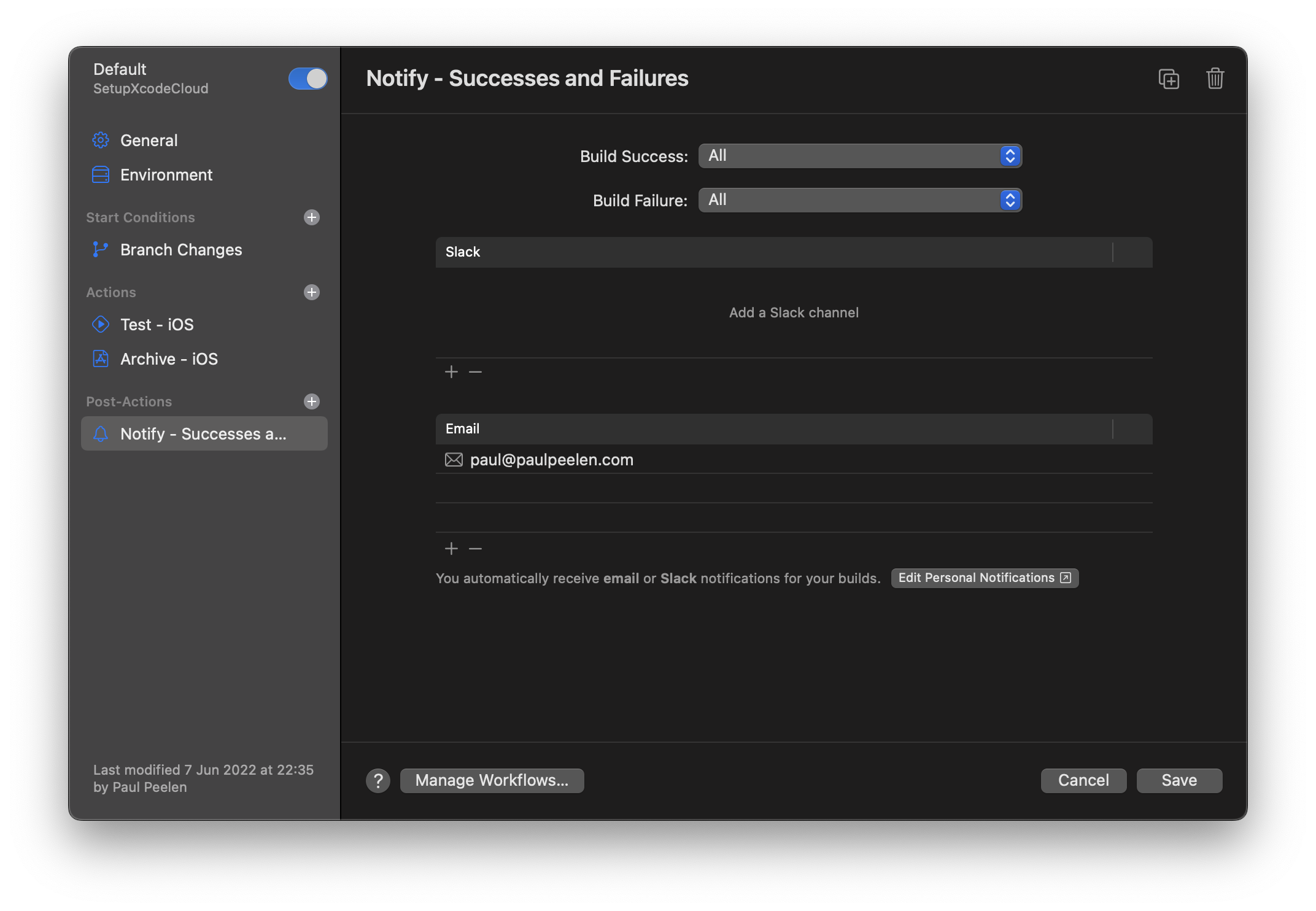Viewport: 1316px width, 911px height.
Task: Click Edit Personal Notifications button
Action: (984, 577)
